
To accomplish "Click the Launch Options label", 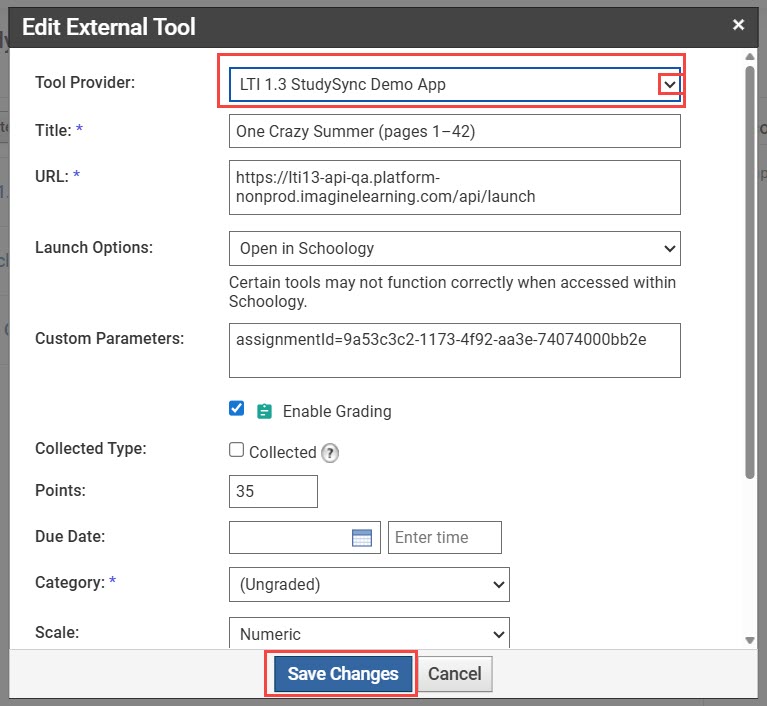I will click(94, 247).
